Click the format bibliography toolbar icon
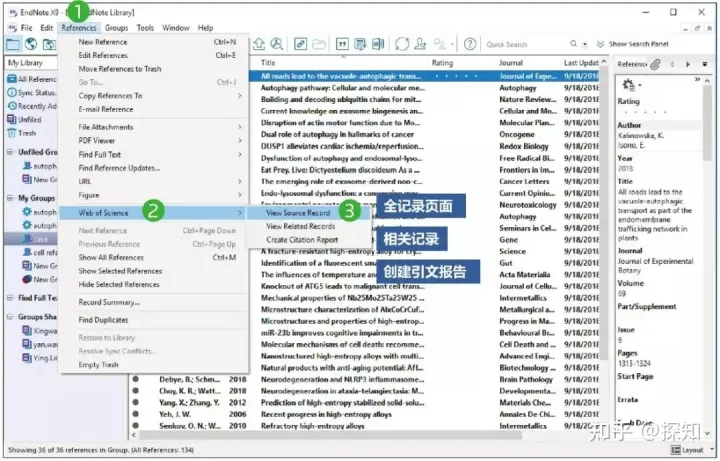720x461 pixels. point(360,44)
